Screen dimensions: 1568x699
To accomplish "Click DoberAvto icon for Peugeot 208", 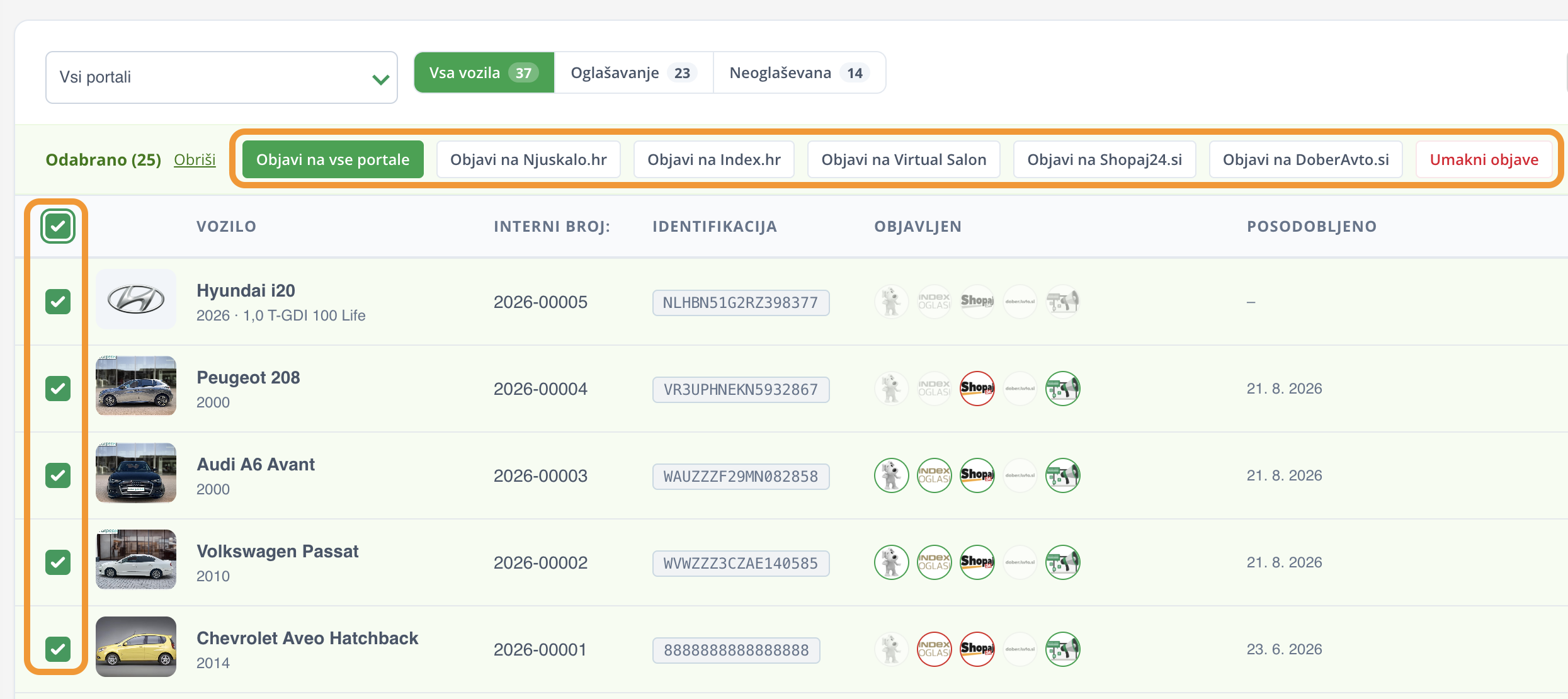I will [1020, 389].
